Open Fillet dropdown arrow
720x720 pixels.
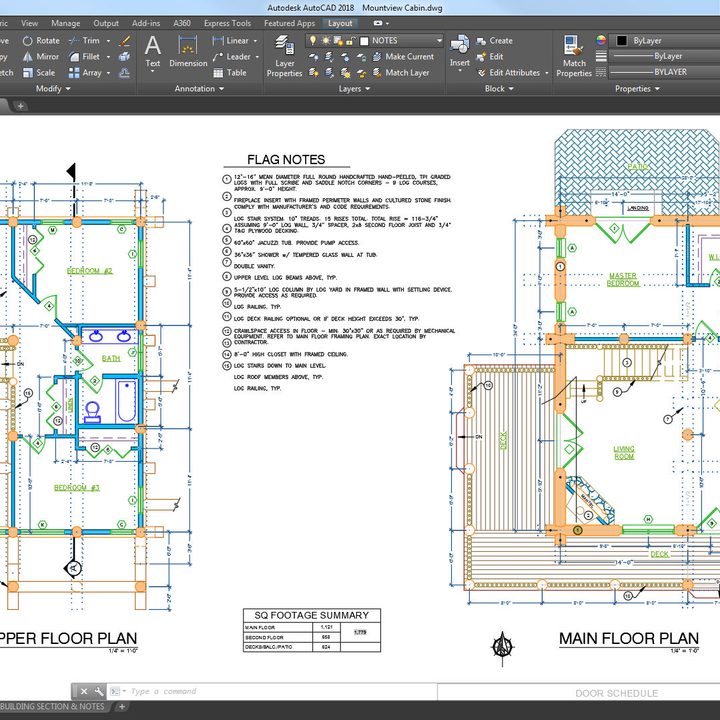pyautogui.click(x=108, y=57)
